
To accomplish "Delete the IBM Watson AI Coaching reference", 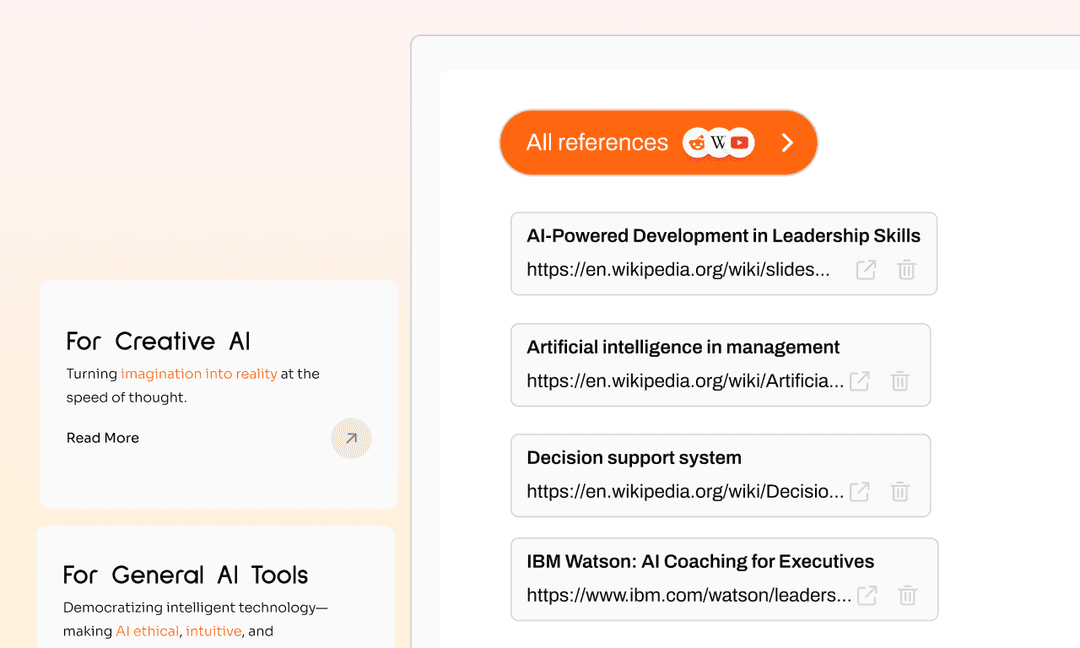I will tap(907, 596).
